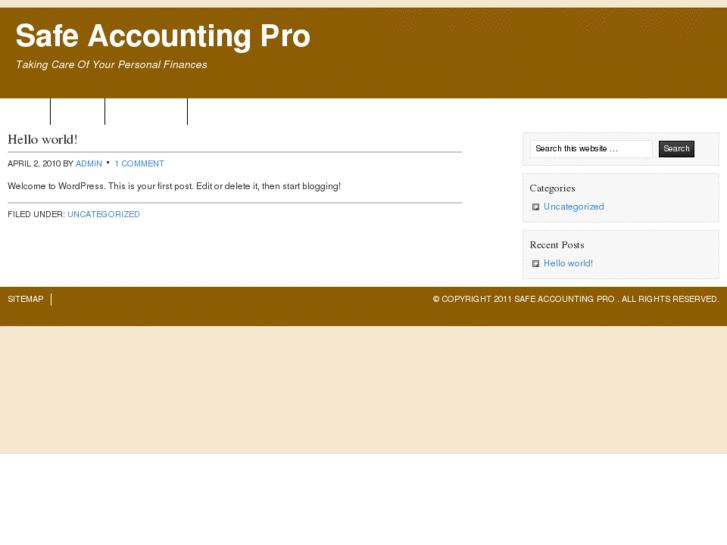View the 1 COMMENT link
727x545 pixels.
[139, 164]
